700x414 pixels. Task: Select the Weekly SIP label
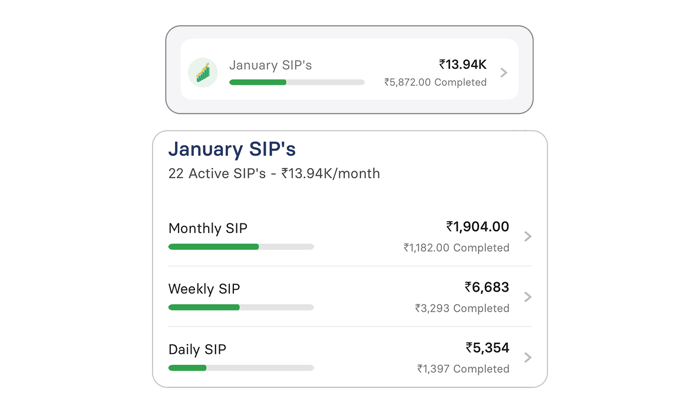click(x=204, y=289)
